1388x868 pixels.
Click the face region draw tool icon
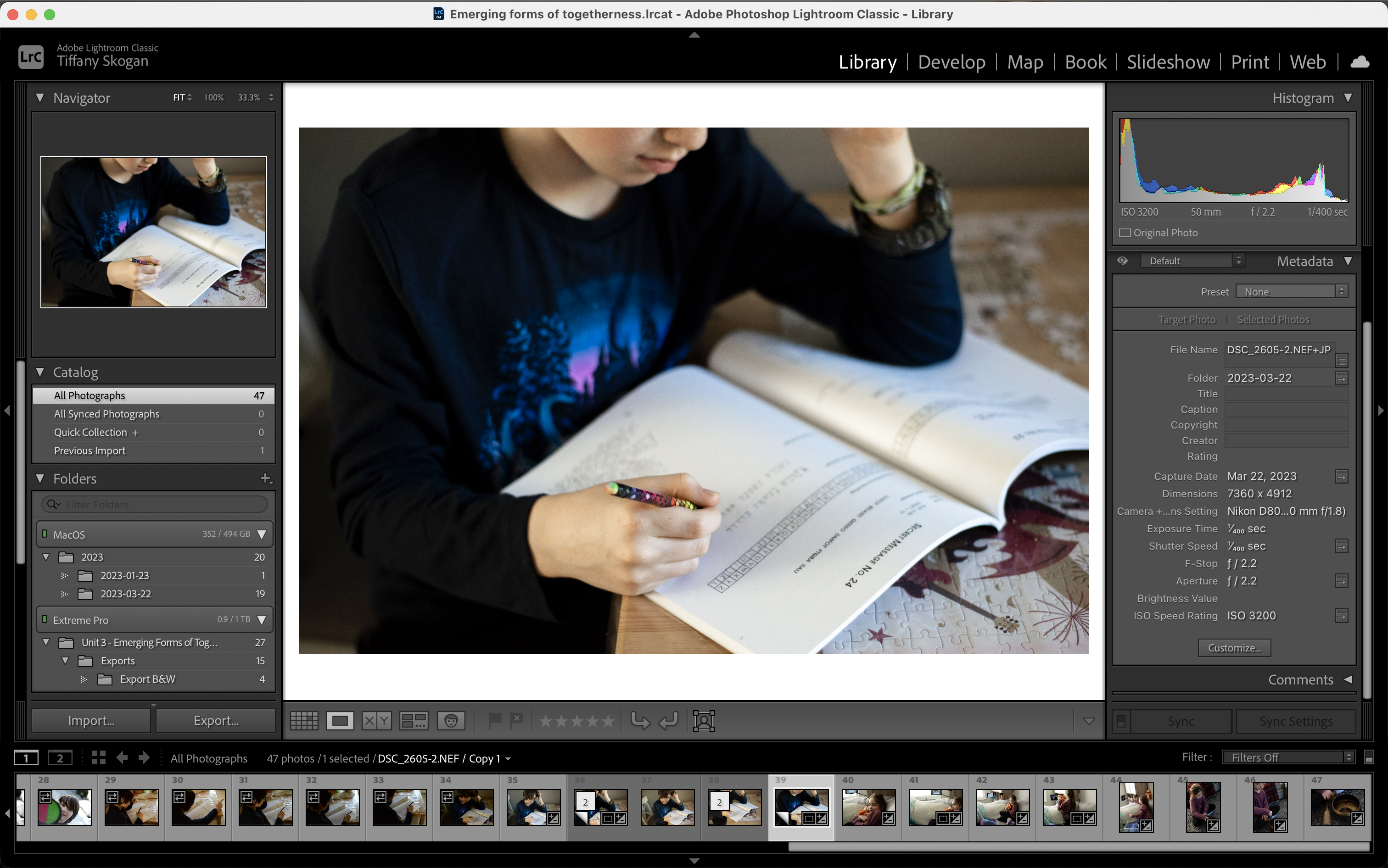coord(704,720)
